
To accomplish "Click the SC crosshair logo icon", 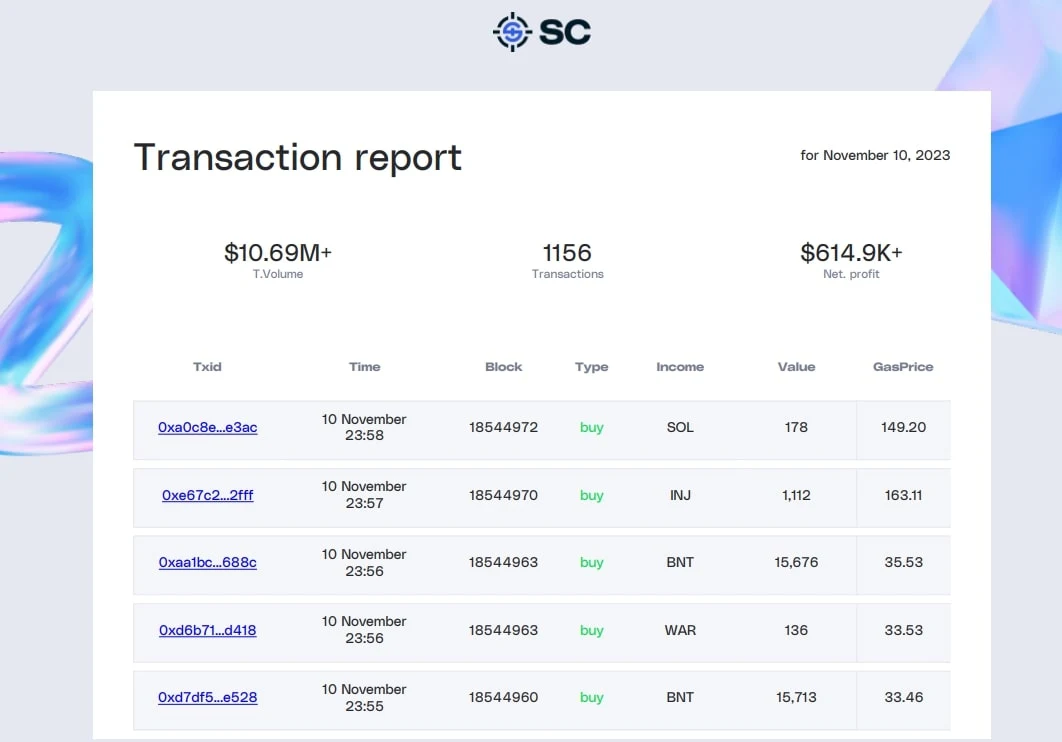I will tap(513, 32).
